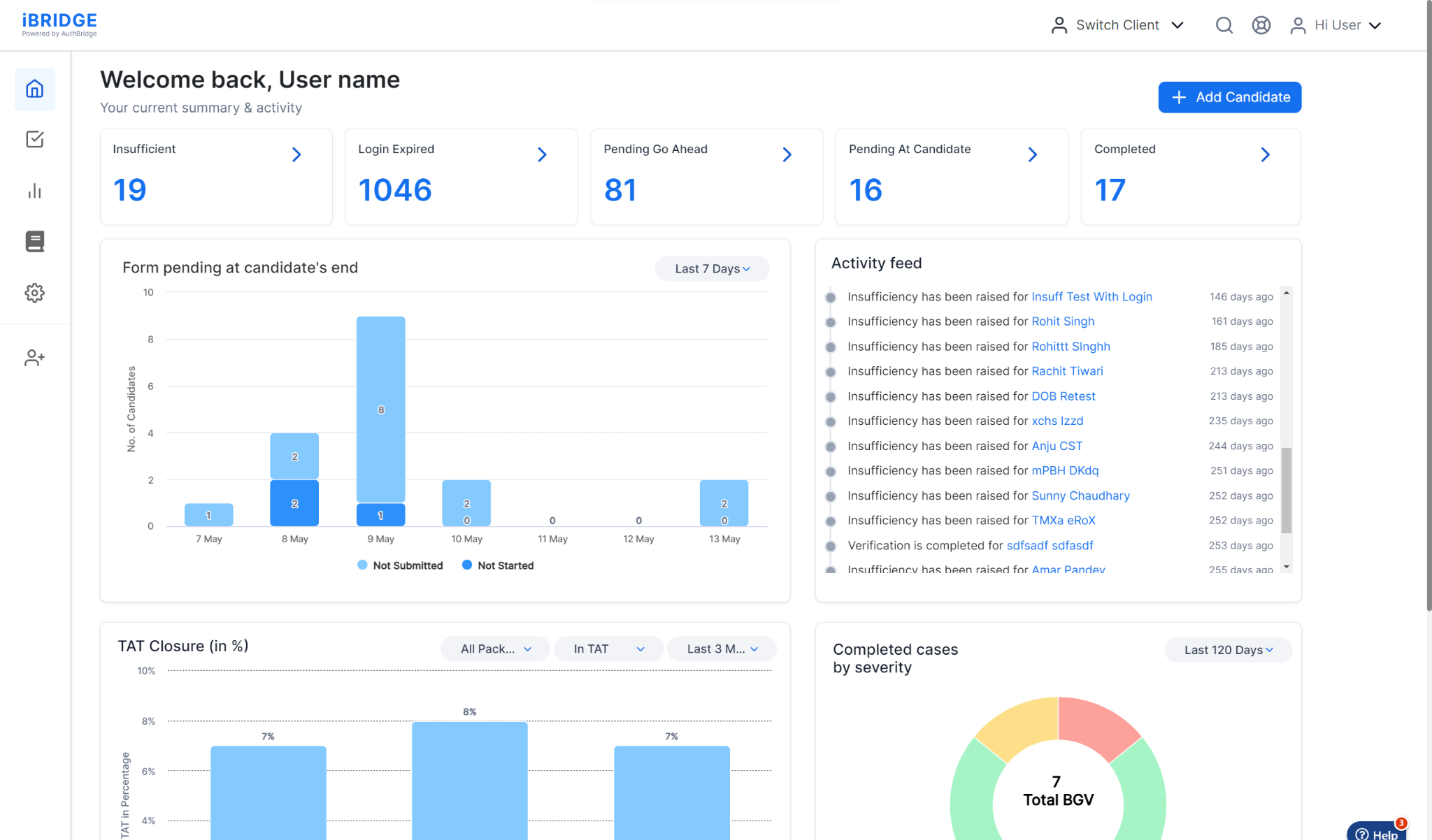
Task: Open the Rohit Singh activity link
Action: point(1063,321)
